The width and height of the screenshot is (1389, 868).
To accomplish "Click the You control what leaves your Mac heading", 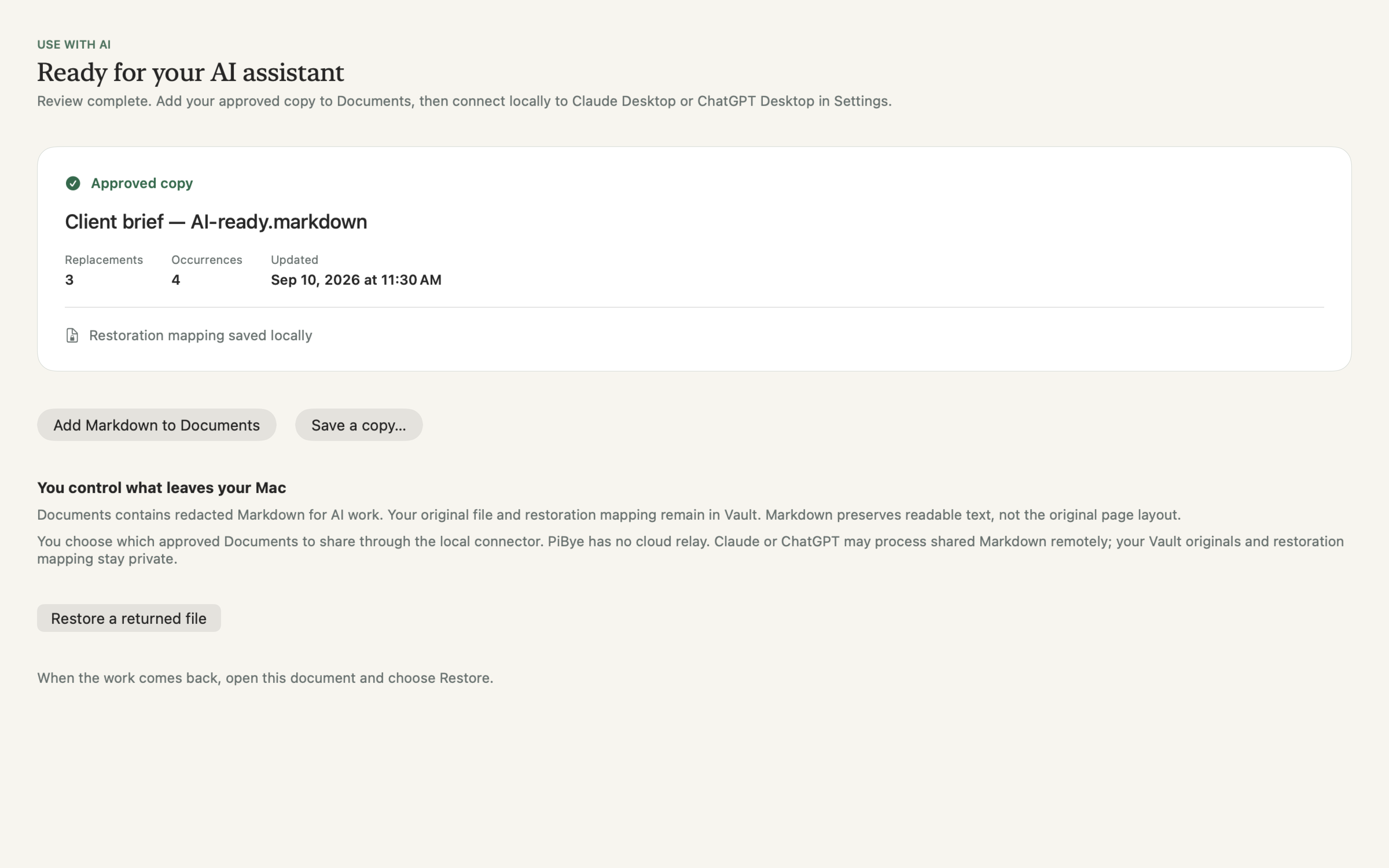I will (162, 487).
